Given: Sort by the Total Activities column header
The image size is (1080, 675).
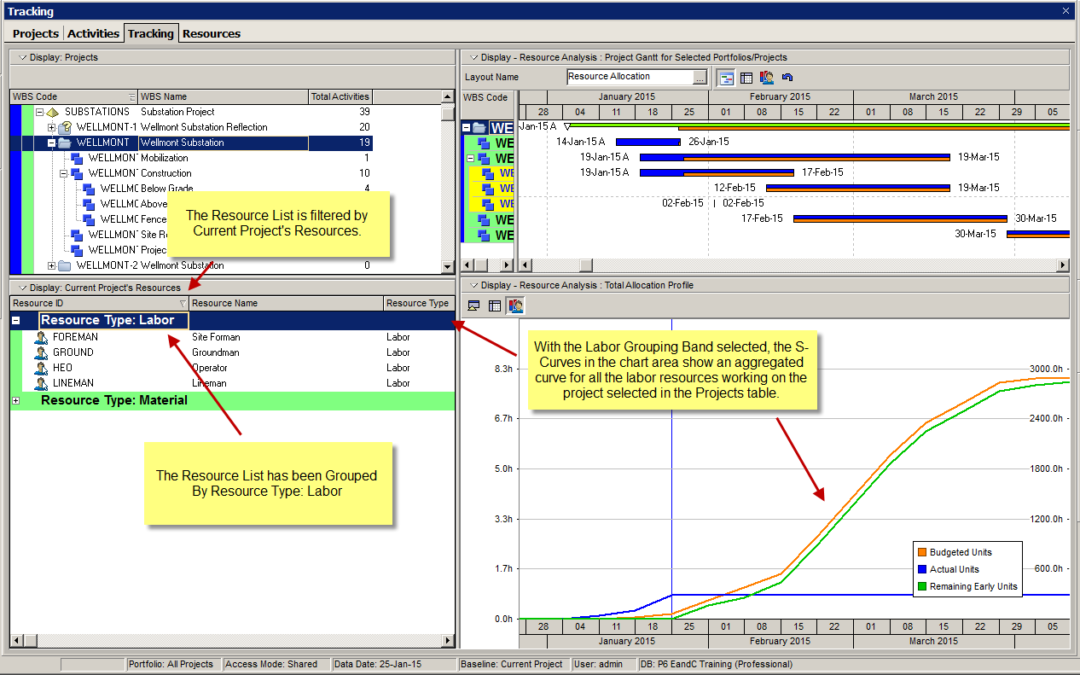Looking at the screenshot, I should click(340, 97).
